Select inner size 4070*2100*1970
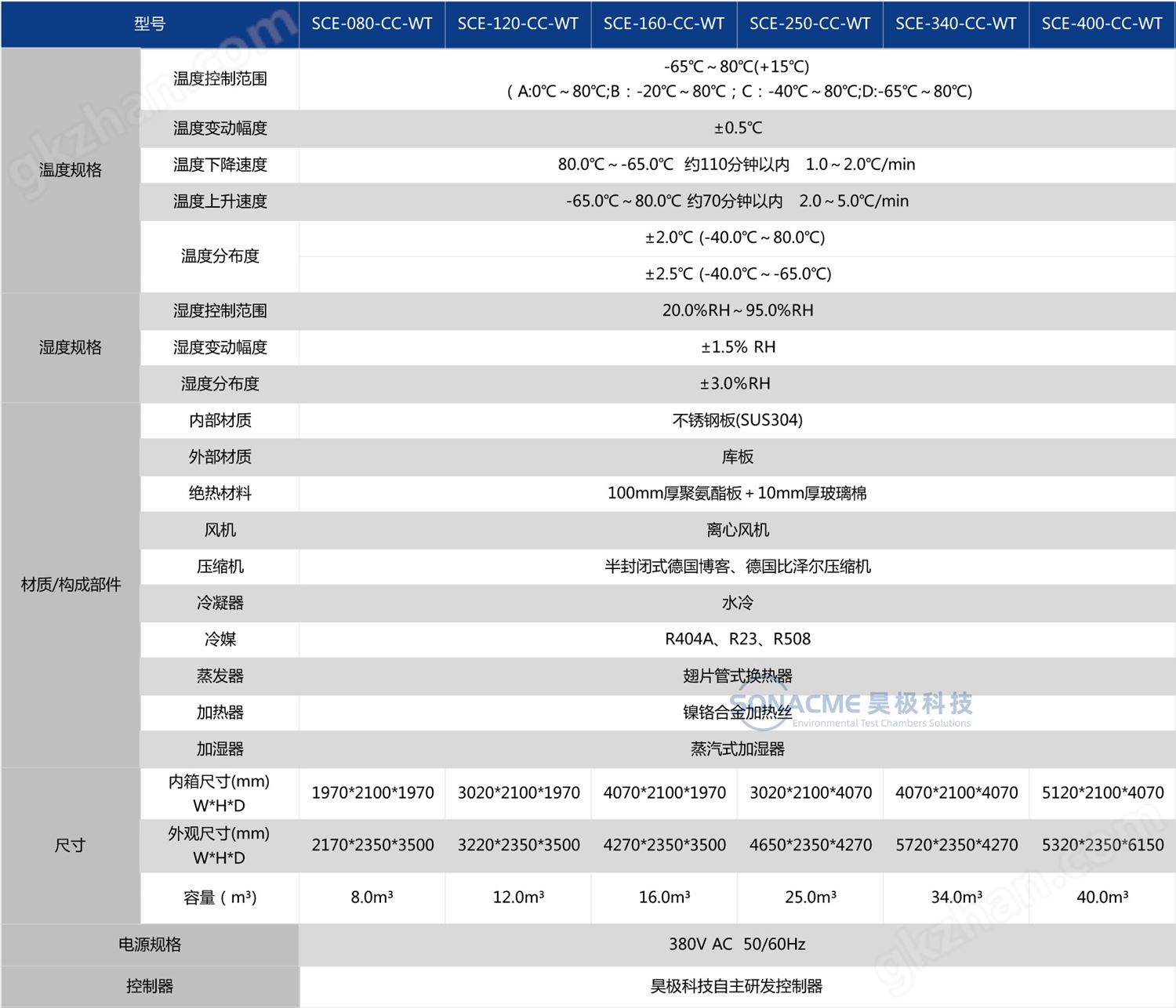Screen dimensions: 1176x1008 pos(665,793)
